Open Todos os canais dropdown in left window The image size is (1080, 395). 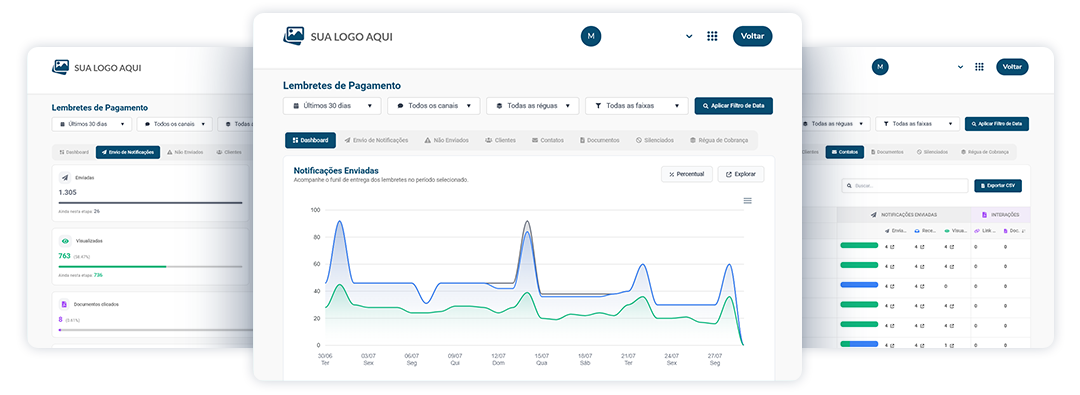174,124
